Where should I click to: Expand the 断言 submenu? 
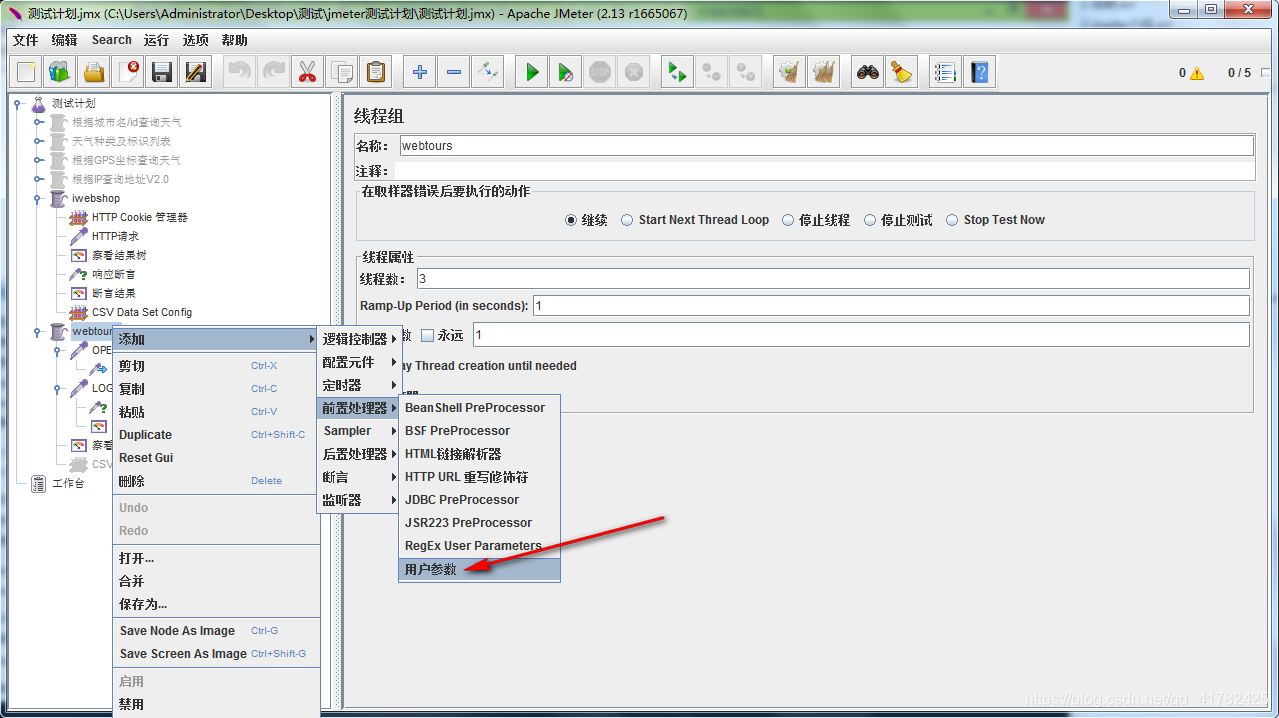359,477
